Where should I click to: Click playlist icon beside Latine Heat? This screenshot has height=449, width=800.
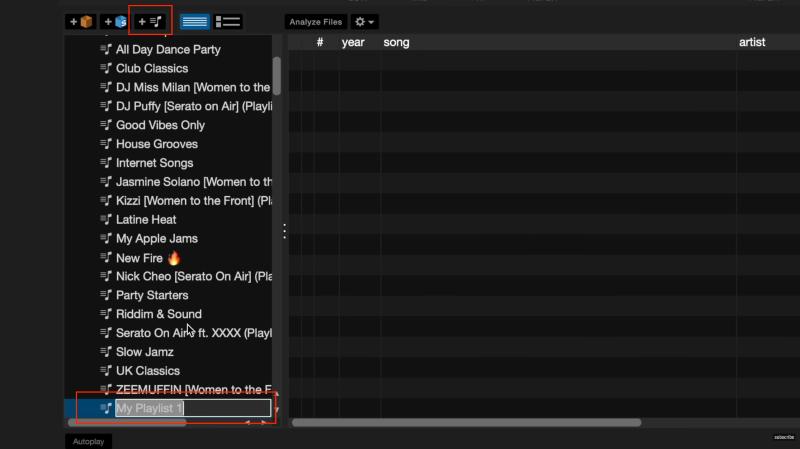click(x=106, y=219)
